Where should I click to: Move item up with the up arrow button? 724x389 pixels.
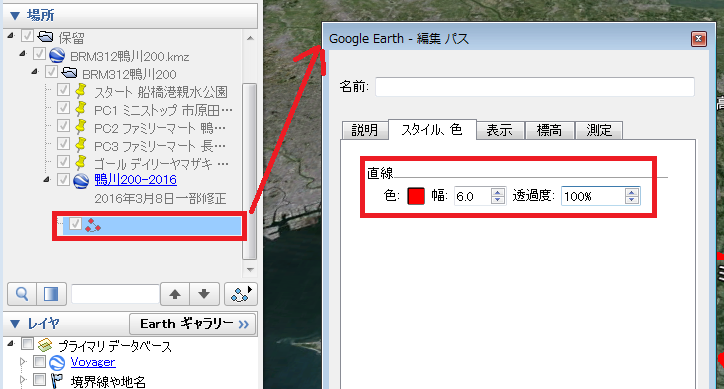coord(175,294)
